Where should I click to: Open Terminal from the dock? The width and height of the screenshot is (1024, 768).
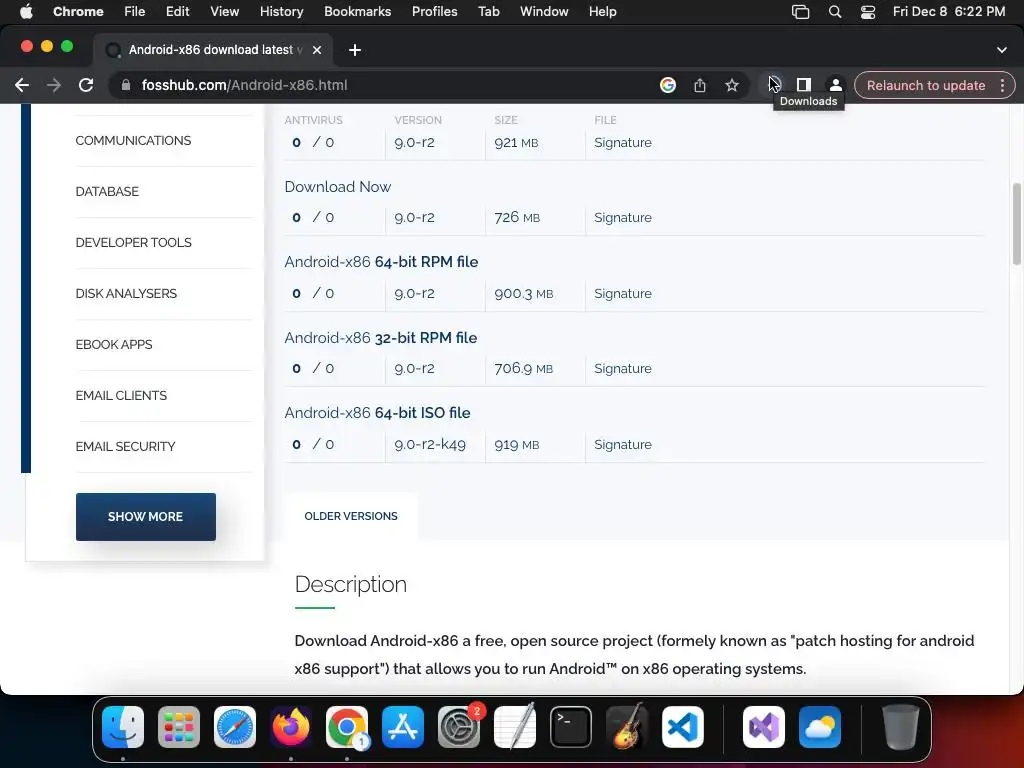[571, 727]
